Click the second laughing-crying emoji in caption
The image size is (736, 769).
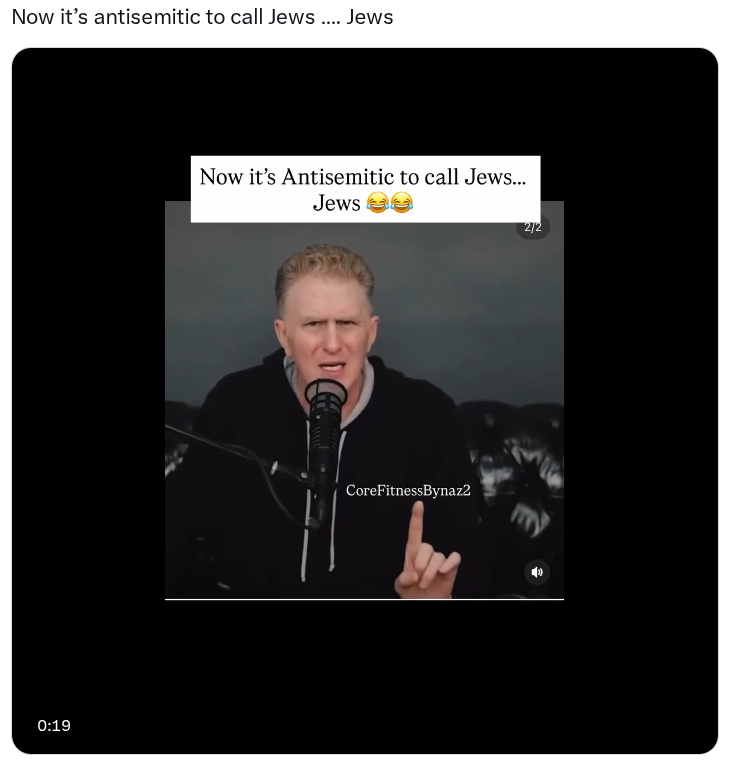click(x=402, y=203)
